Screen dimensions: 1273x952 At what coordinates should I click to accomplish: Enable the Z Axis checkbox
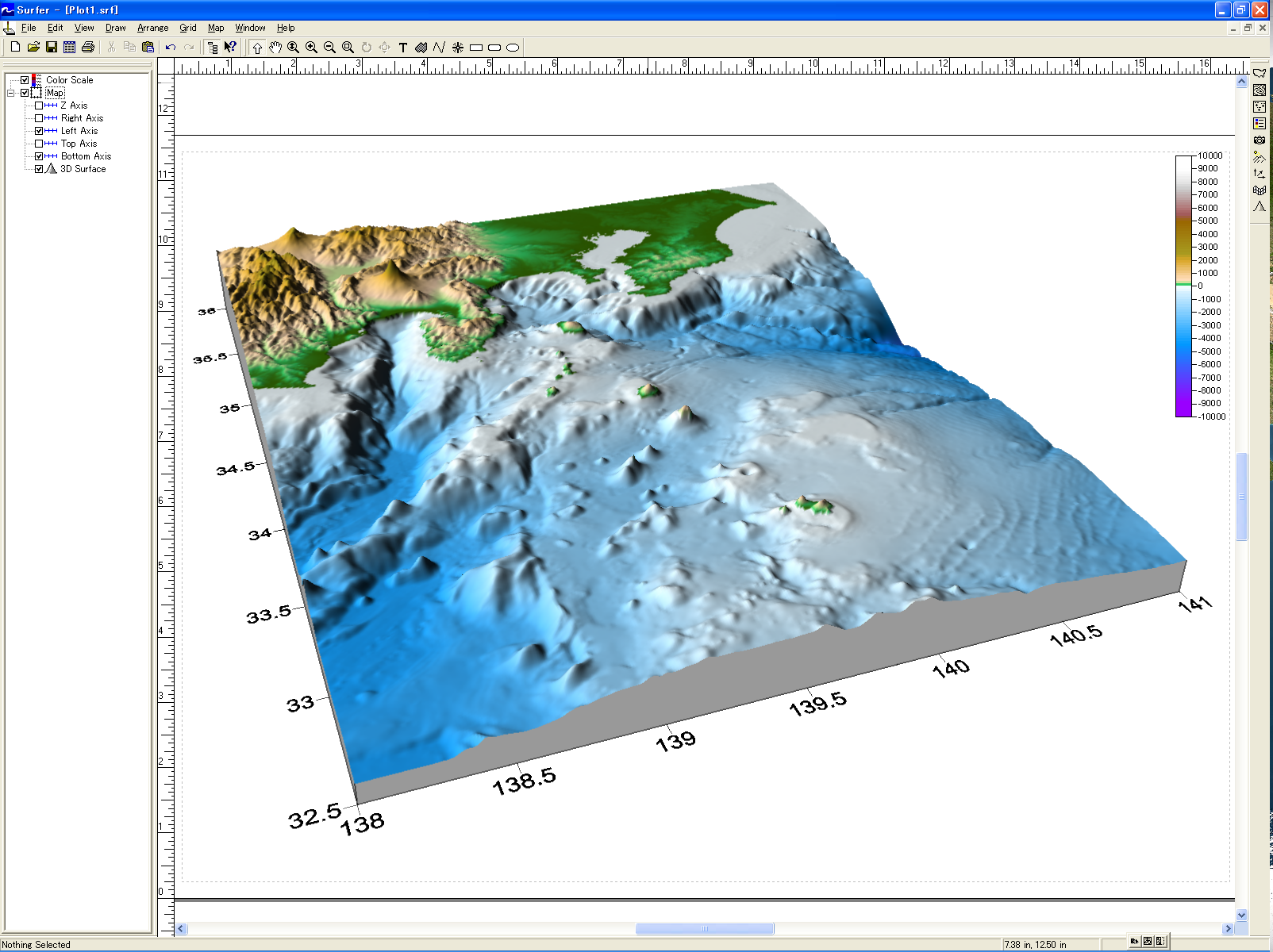(x=39, y=106)
